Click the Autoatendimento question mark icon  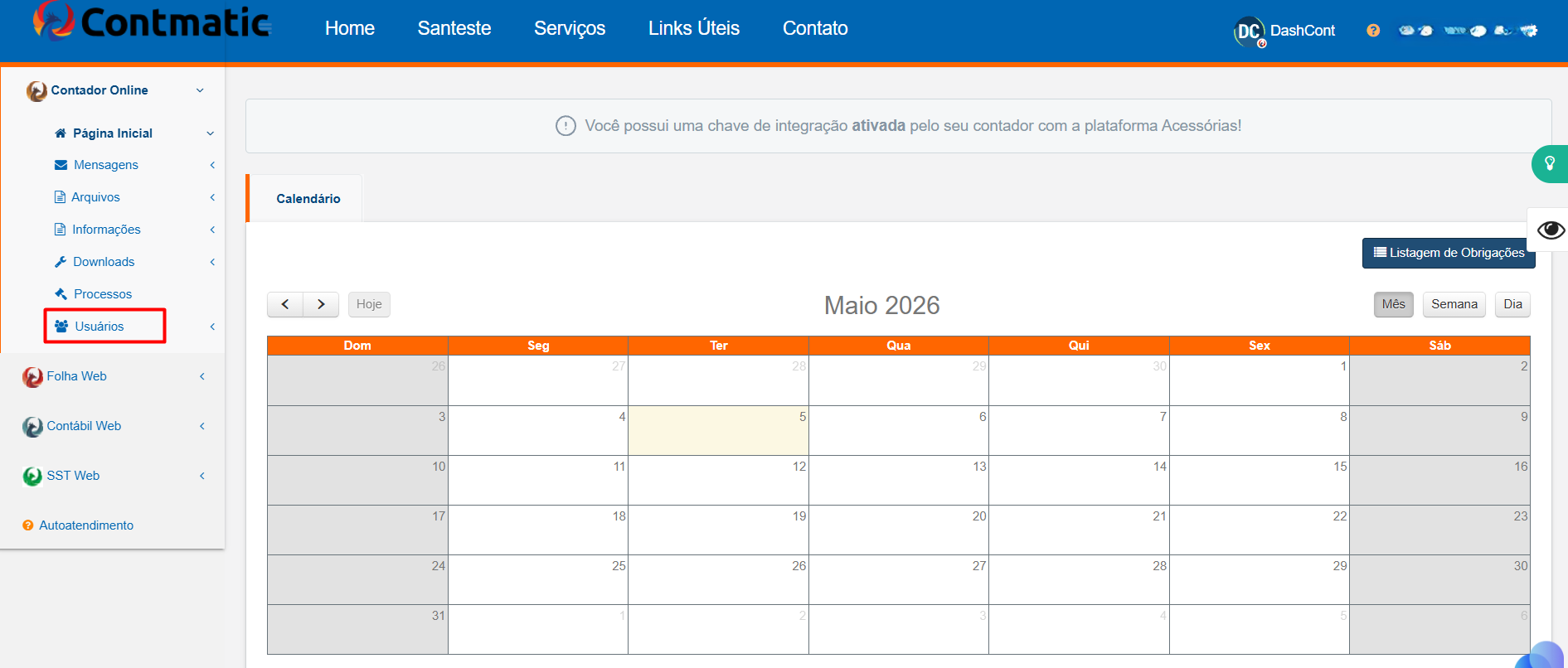click(x=28, y=525)
